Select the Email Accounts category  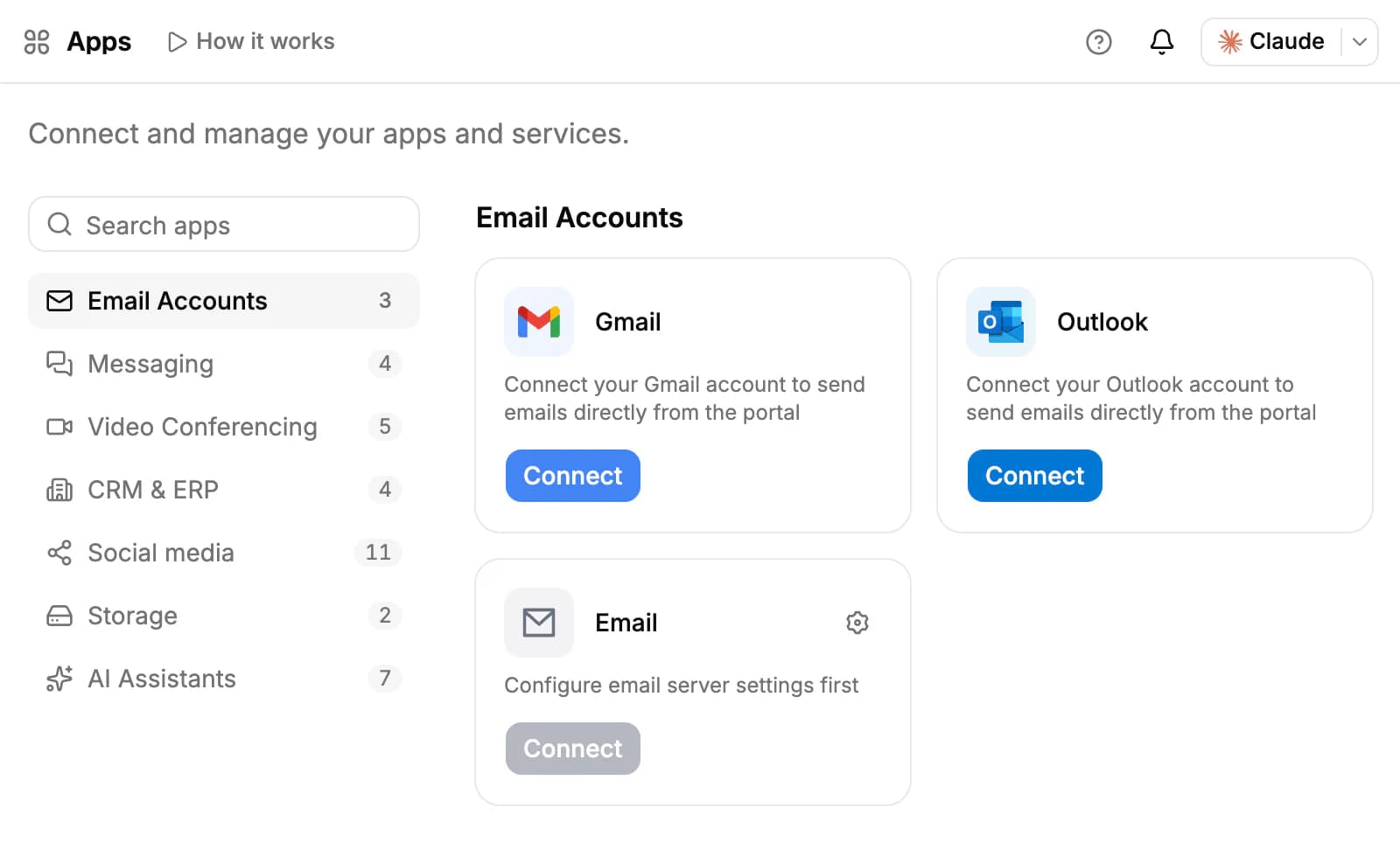coord(224,301)
